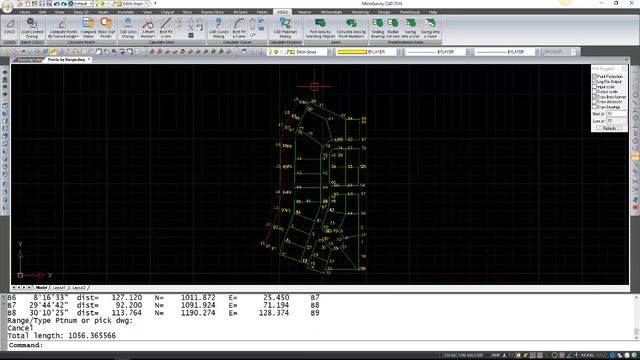Open the Help ribbon tab

pyautogui.click(x=433, y=12)
